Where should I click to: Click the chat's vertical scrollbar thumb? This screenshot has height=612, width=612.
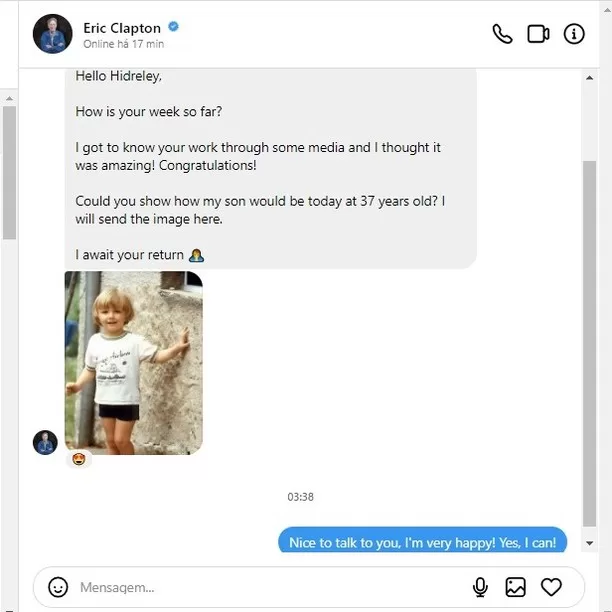589,343
